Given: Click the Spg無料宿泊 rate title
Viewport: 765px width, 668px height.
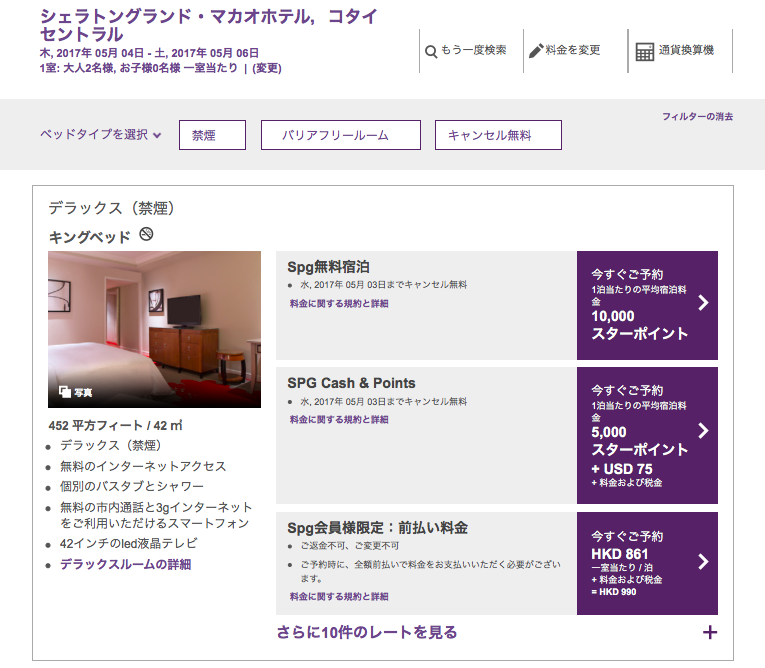Looking at the screenshot, I should pyautogui.click(x=328, y=267).
